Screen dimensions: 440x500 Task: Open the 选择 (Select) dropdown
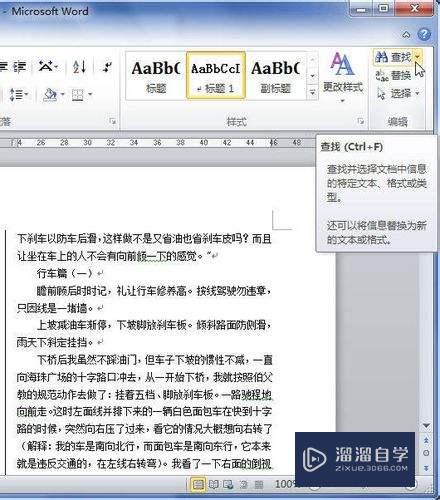(397, 94)
